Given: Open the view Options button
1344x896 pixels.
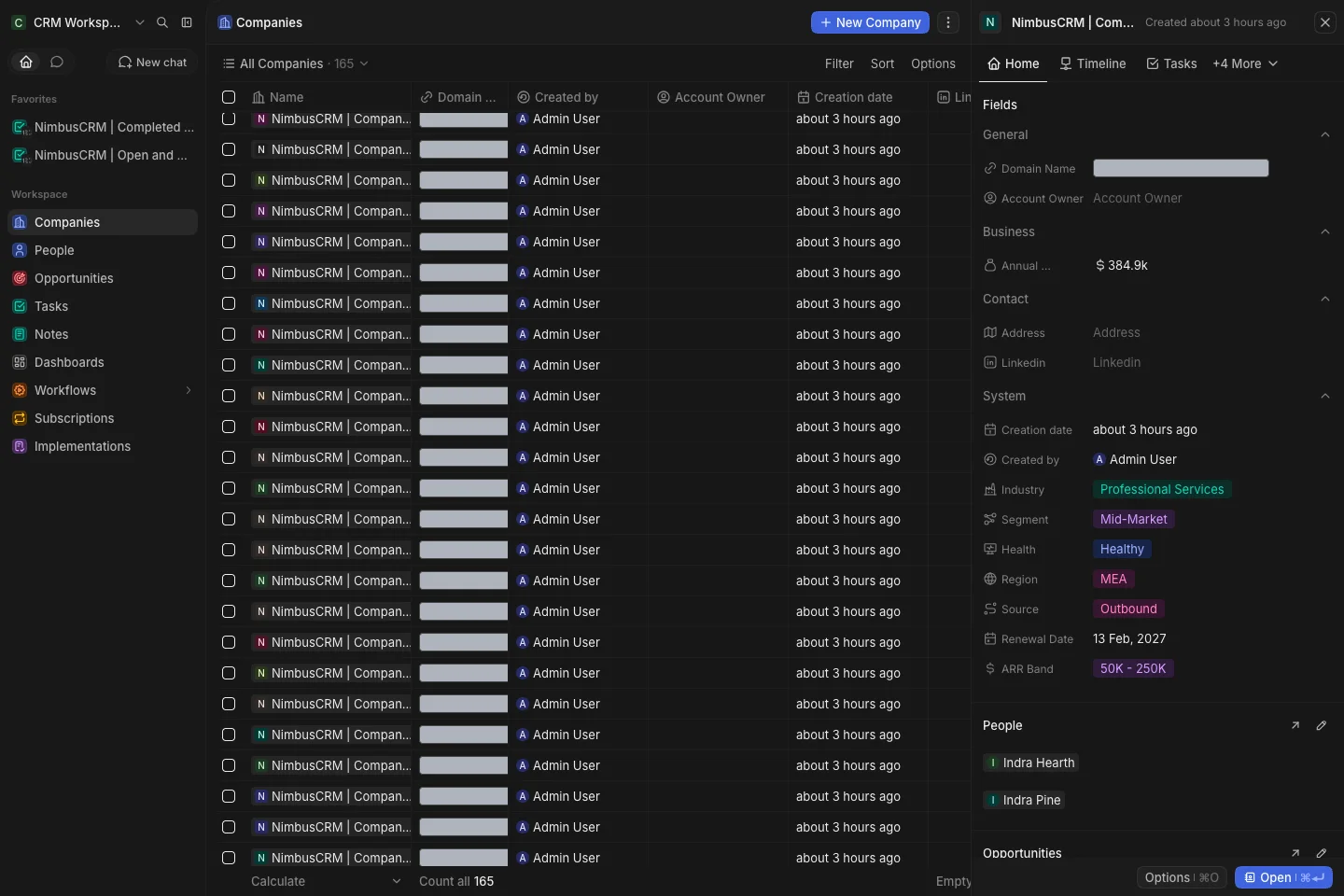Looking at the screenshot, I should pos(933,63).
